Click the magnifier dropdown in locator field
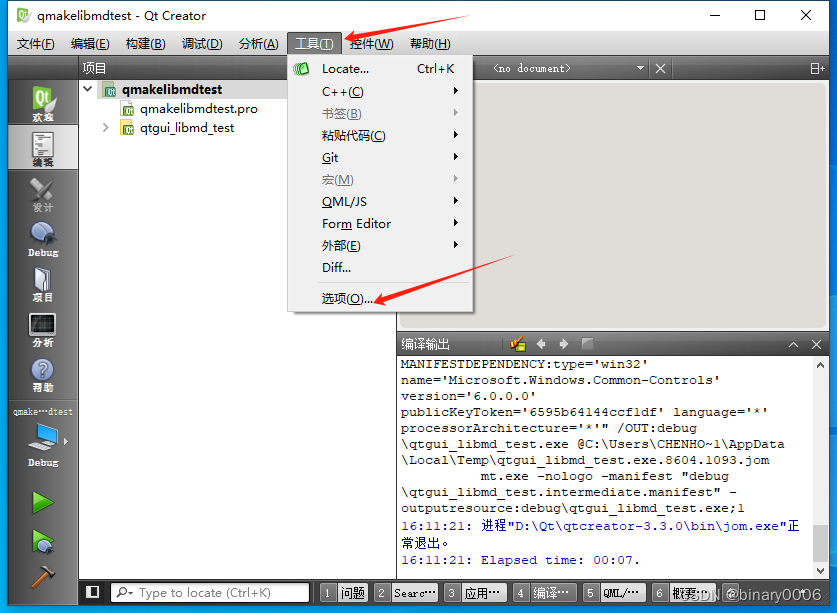837x613 pixels. coord(125,592)
